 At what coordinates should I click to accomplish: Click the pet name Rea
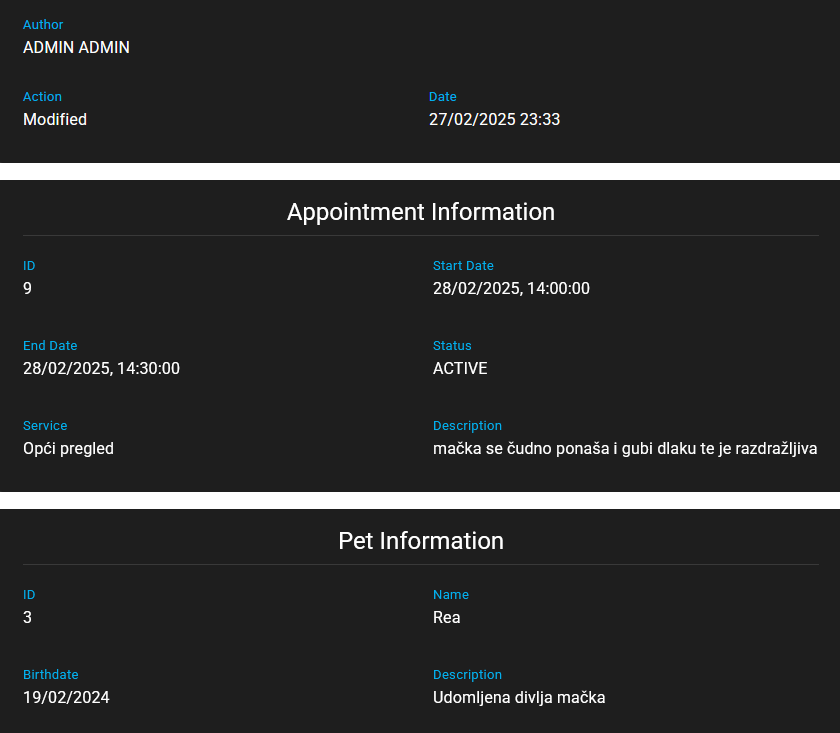(x=446, y=617)
